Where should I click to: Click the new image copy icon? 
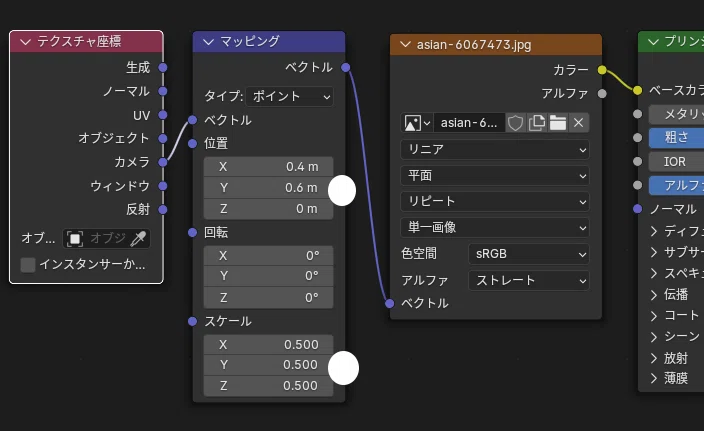click(537, 123)
